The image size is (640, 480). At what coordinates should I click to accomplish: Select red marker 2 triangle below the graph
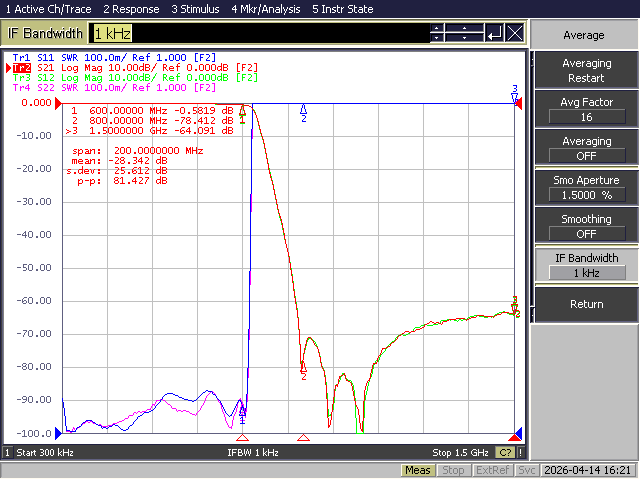click(x=303, y=438)
